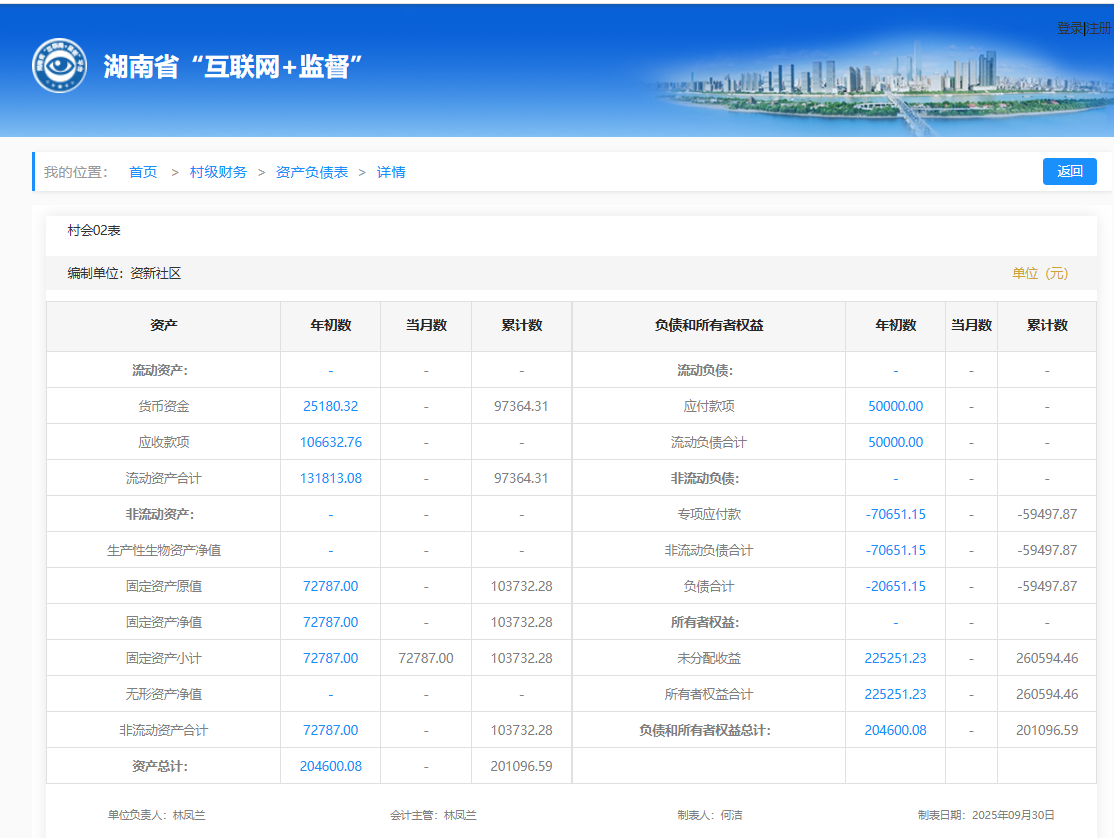This screenshot has height=838, width=1114.
Task: Open the 登录 link
Action: [1069, 28]
